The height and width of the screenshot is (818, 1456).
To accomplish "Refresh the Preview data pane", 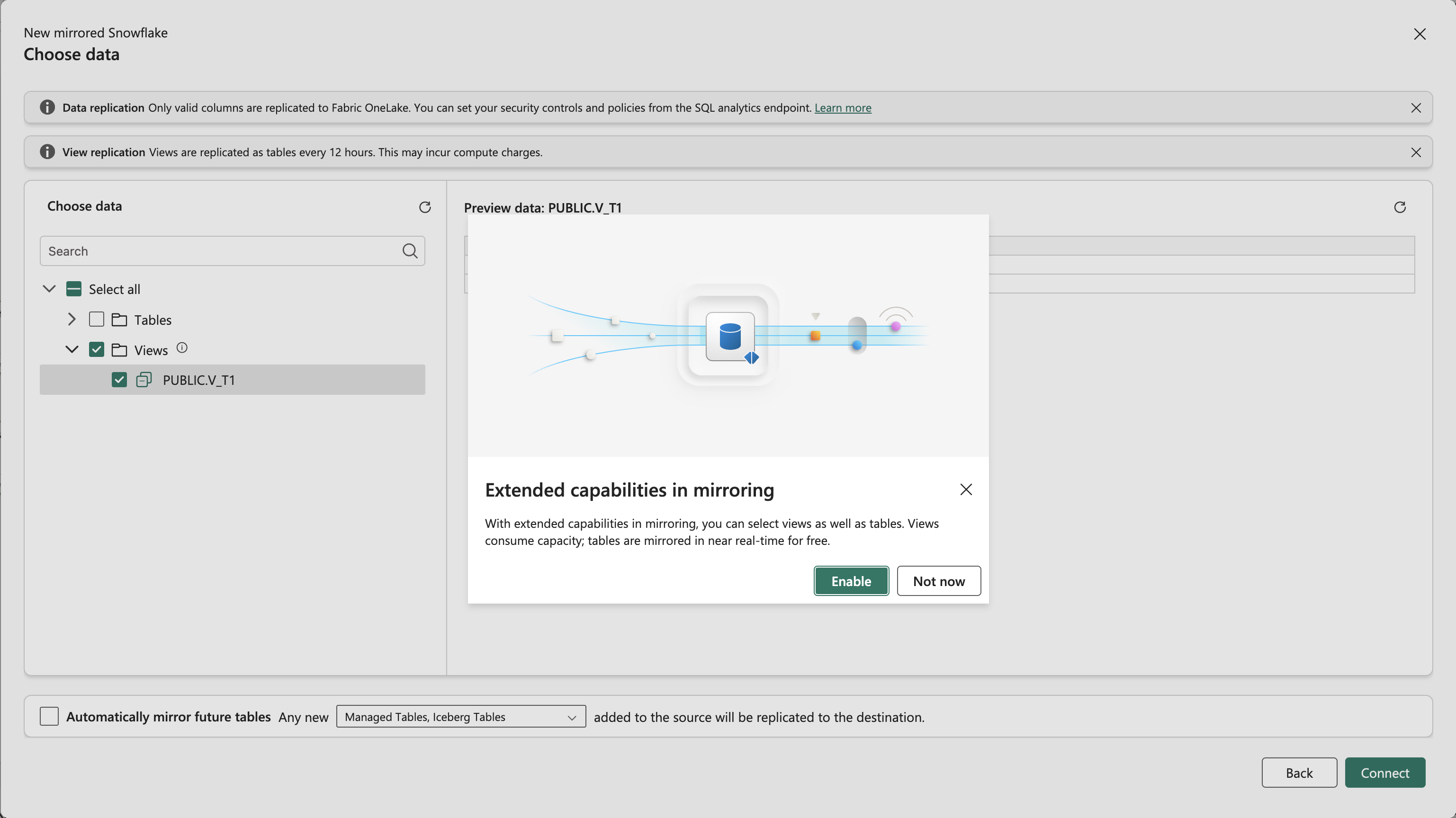I will pyautogui.click(x=1400, y=207).
